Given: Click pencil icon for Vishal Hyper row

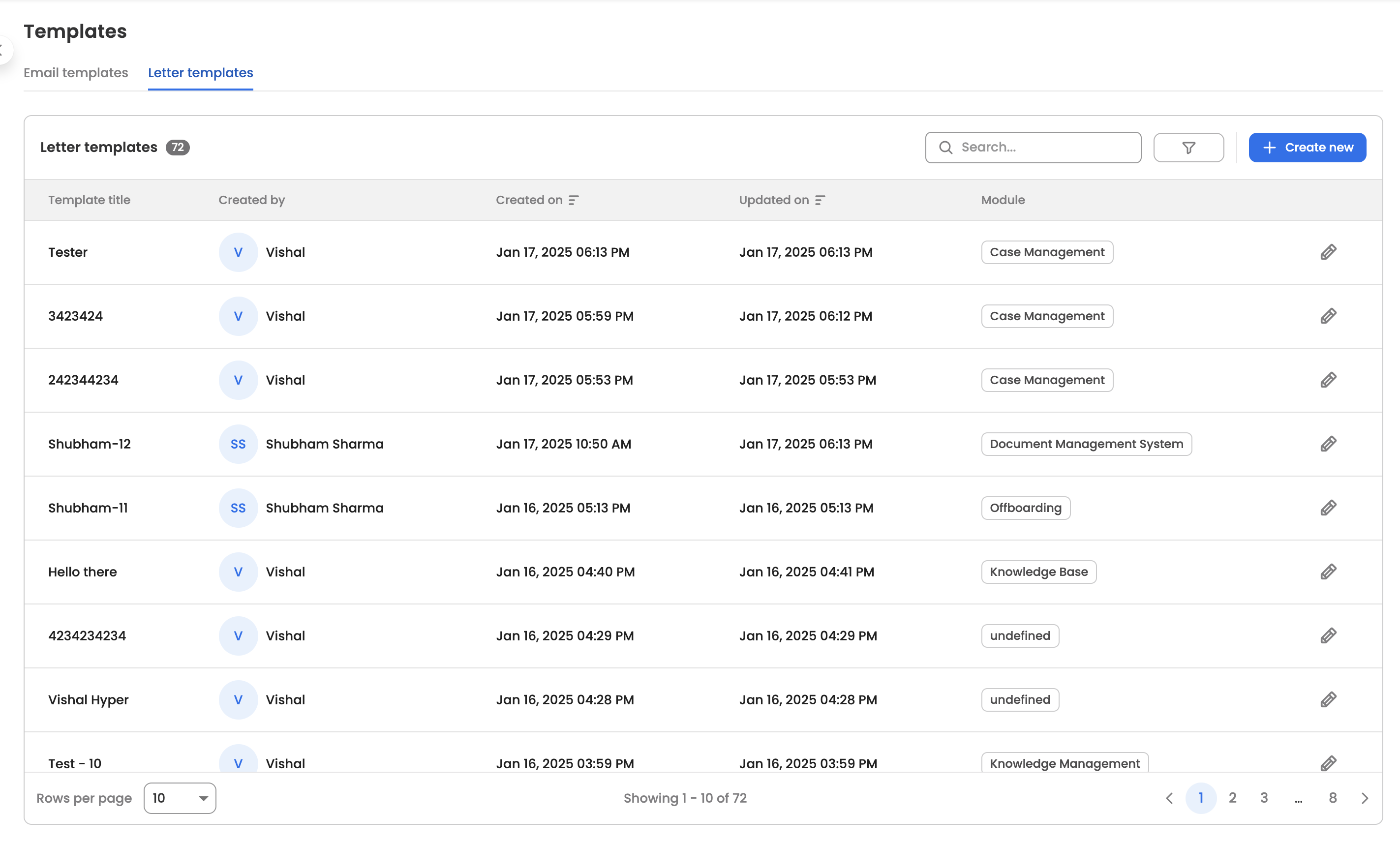Looking at the screenshot, I should click(x=1328, y=699).
